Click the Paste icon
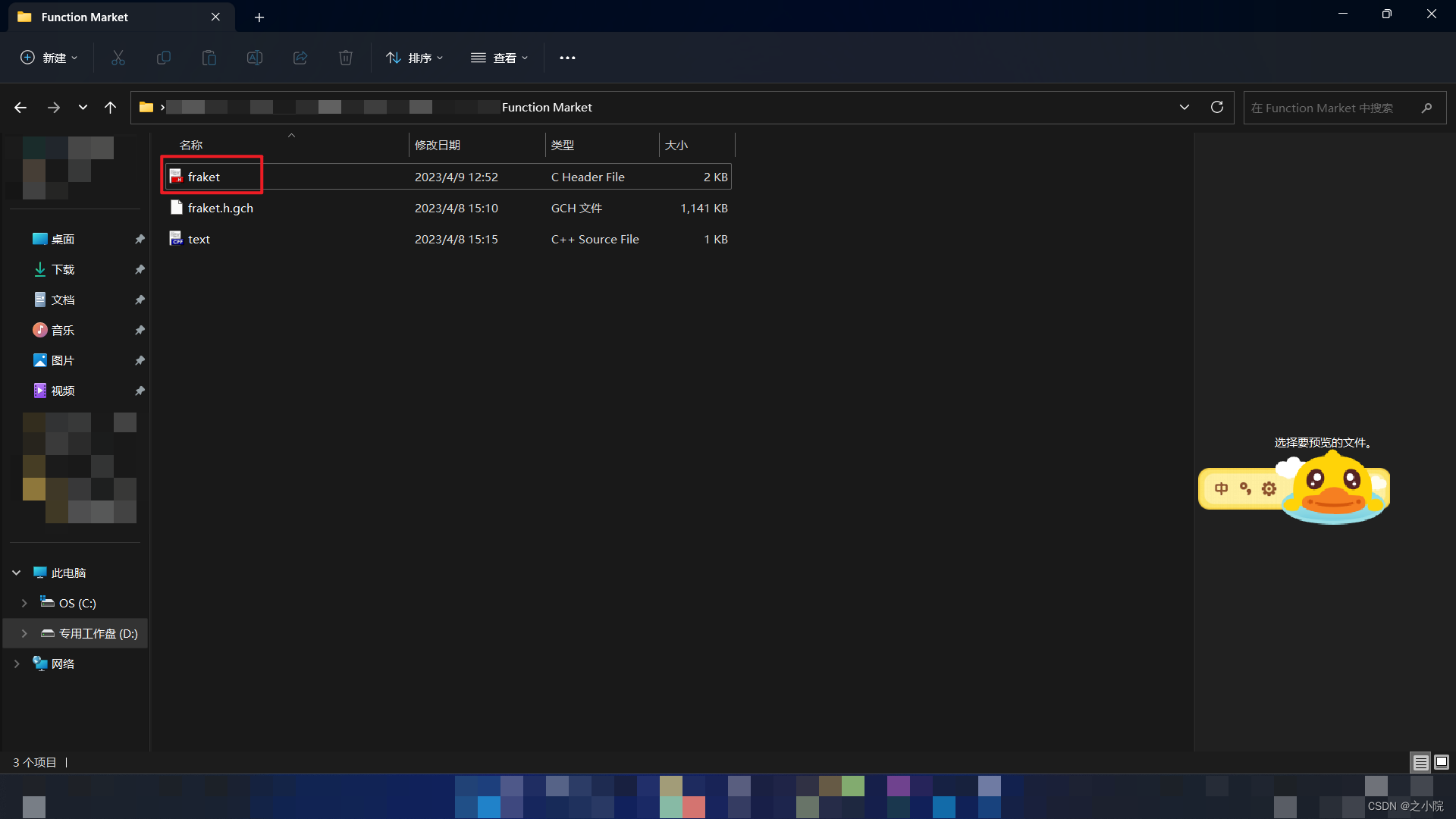The height and width of the screenshot is (819, 1456). (209, 57)
